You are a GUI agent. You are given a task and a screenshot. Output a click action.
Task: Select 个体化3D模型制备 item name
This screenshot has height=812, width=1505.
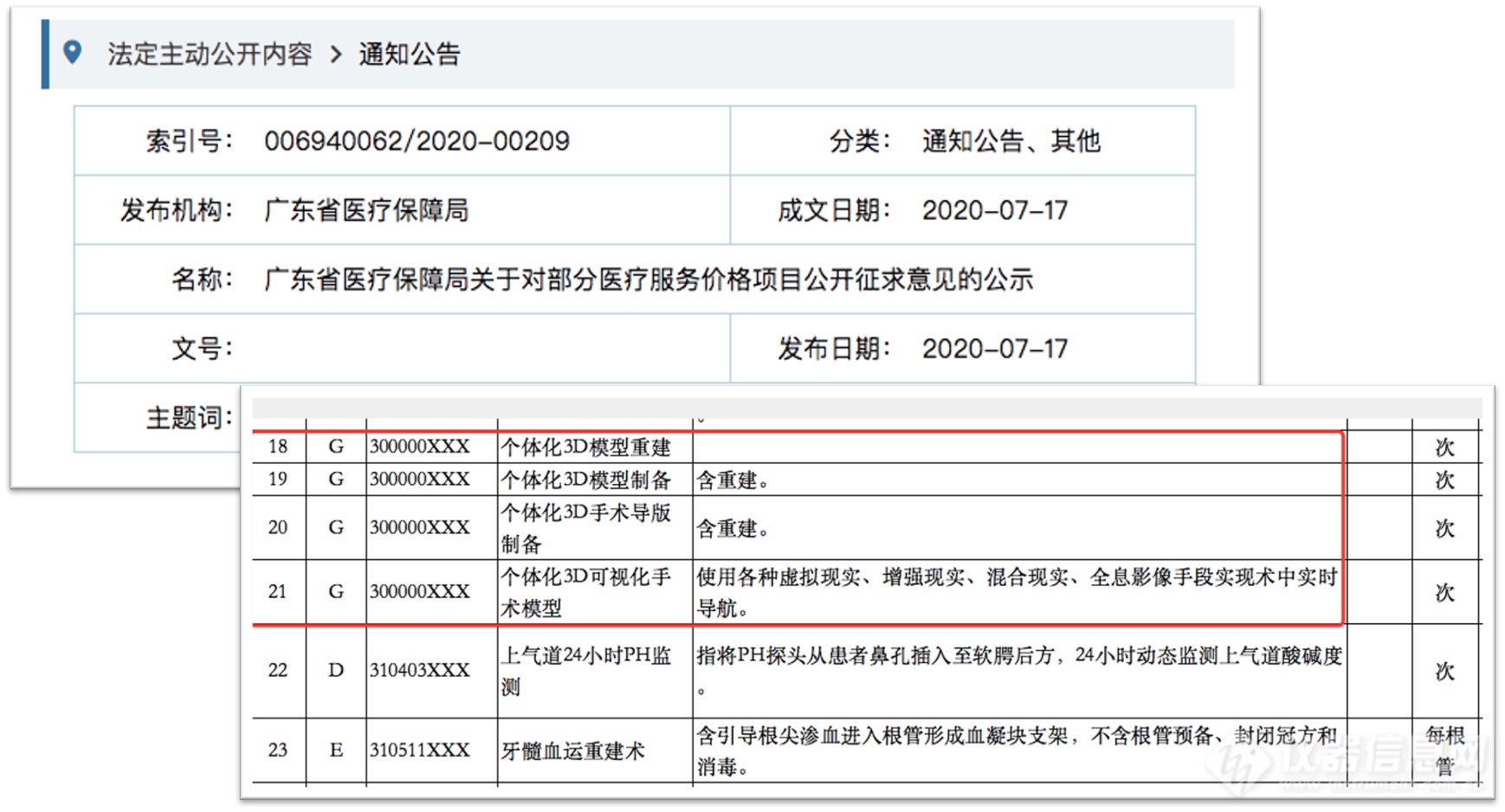tap(586, 480)
